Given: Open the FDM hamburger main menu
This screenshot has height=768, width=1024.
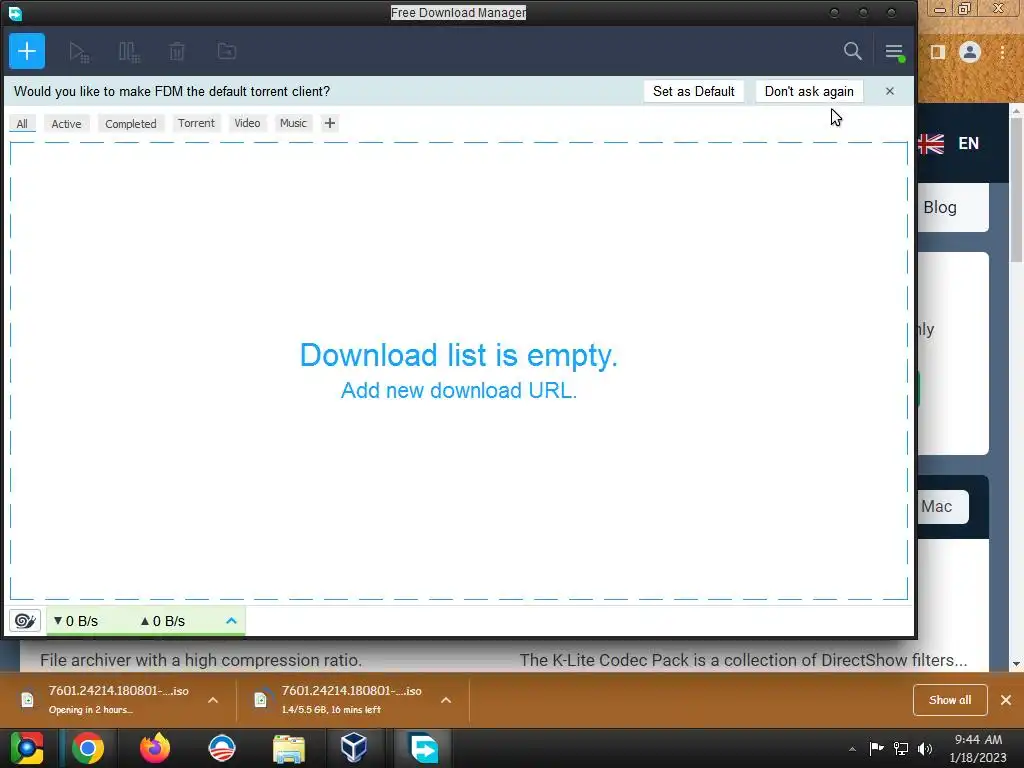Looking at the screenshot, I should pyautogui.click(x=894, y=52).
